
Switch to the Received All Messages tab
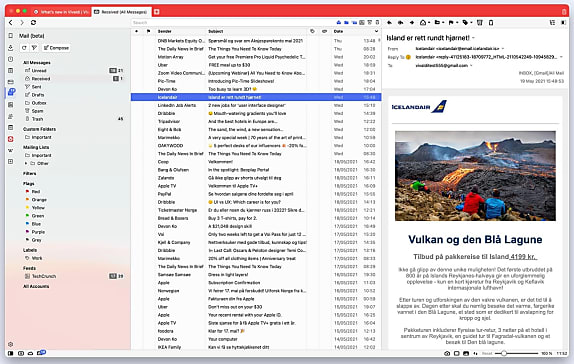121,12
